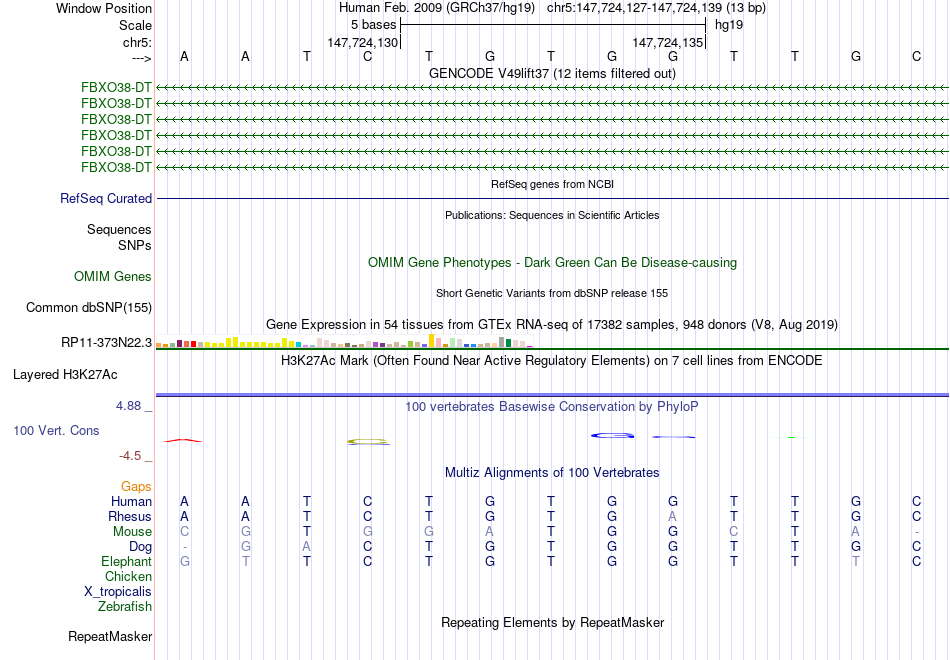Click 'Multiz Alignments of 100 Vertebrates' title
The image size is (950, 660).
click(x=552, y=473)
